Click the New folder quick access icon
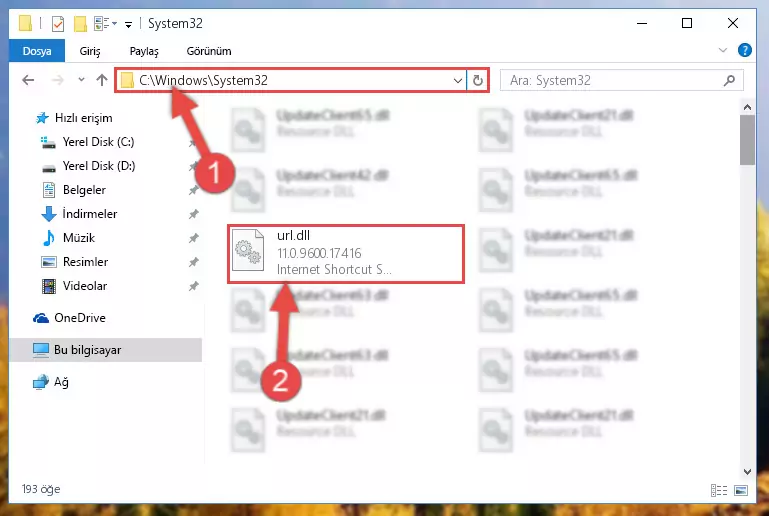 pyautogui.click(x=80, y=23)
